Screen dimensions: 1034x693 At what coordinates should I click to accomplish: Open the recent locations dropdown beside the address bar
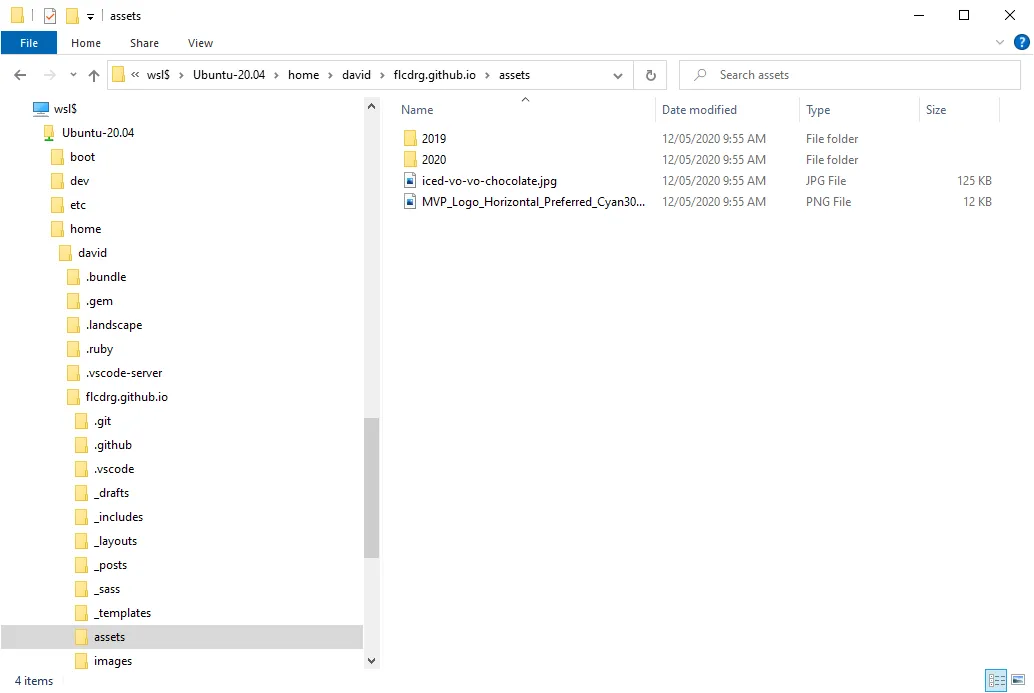618,75
